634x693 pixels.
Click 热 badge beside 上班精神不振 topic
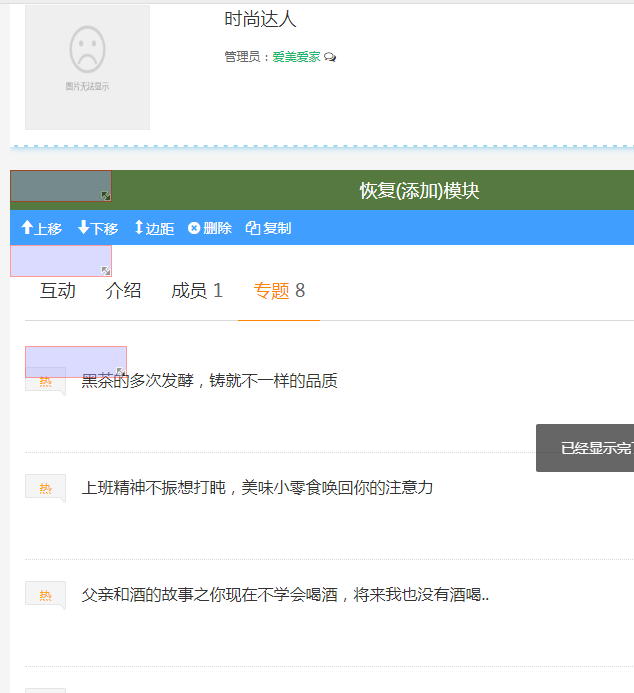(x=45, y=488)
